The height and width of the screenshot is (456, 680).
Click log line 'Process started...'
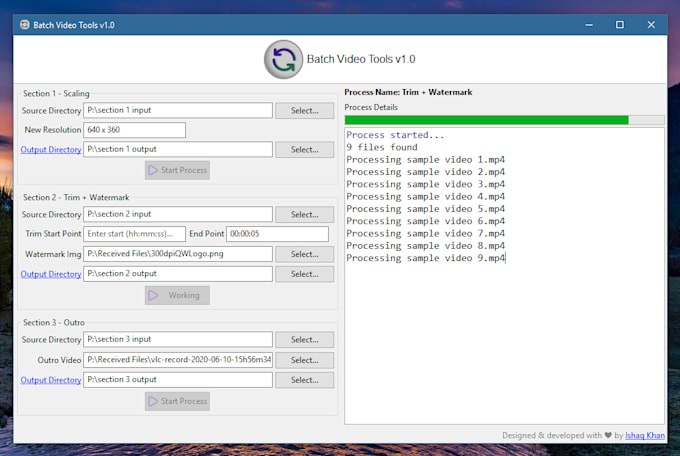[395, 135]
